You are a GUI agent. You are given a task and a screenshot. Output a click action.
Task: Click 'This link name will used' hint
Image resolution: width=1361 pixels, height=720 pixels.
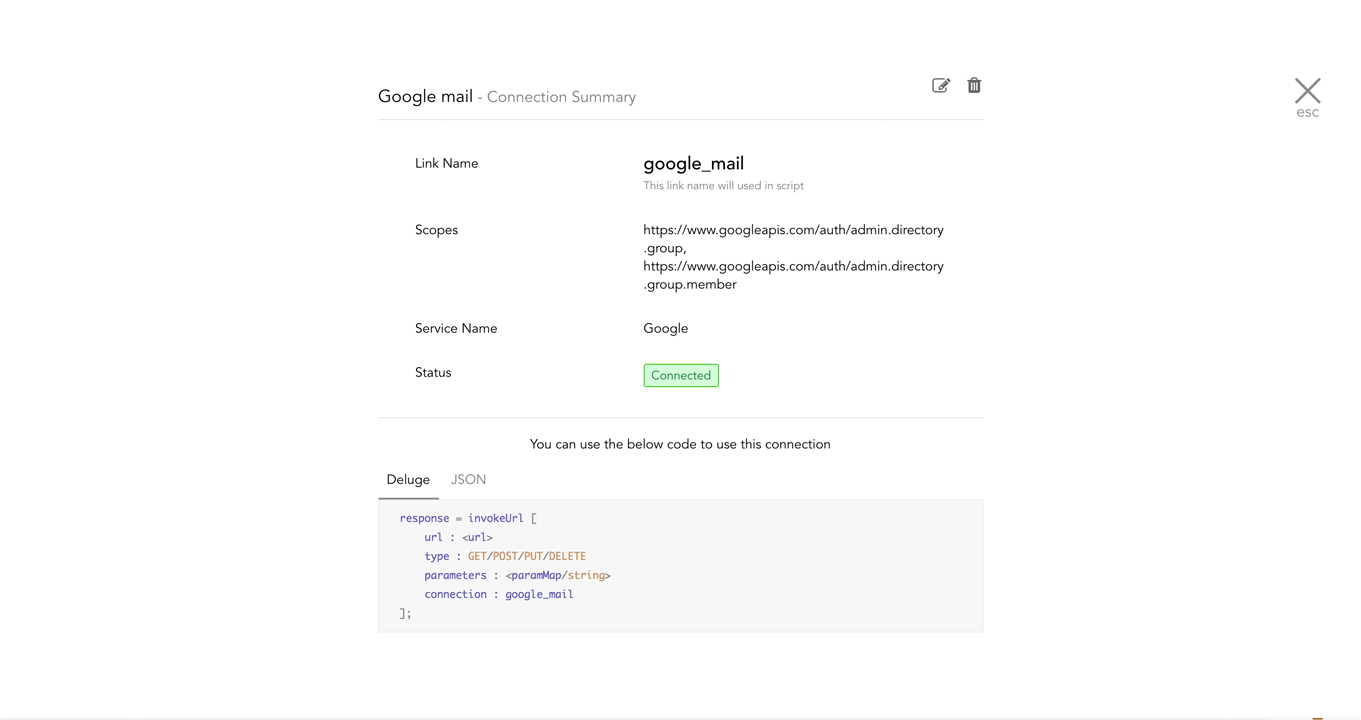[723, 186]
